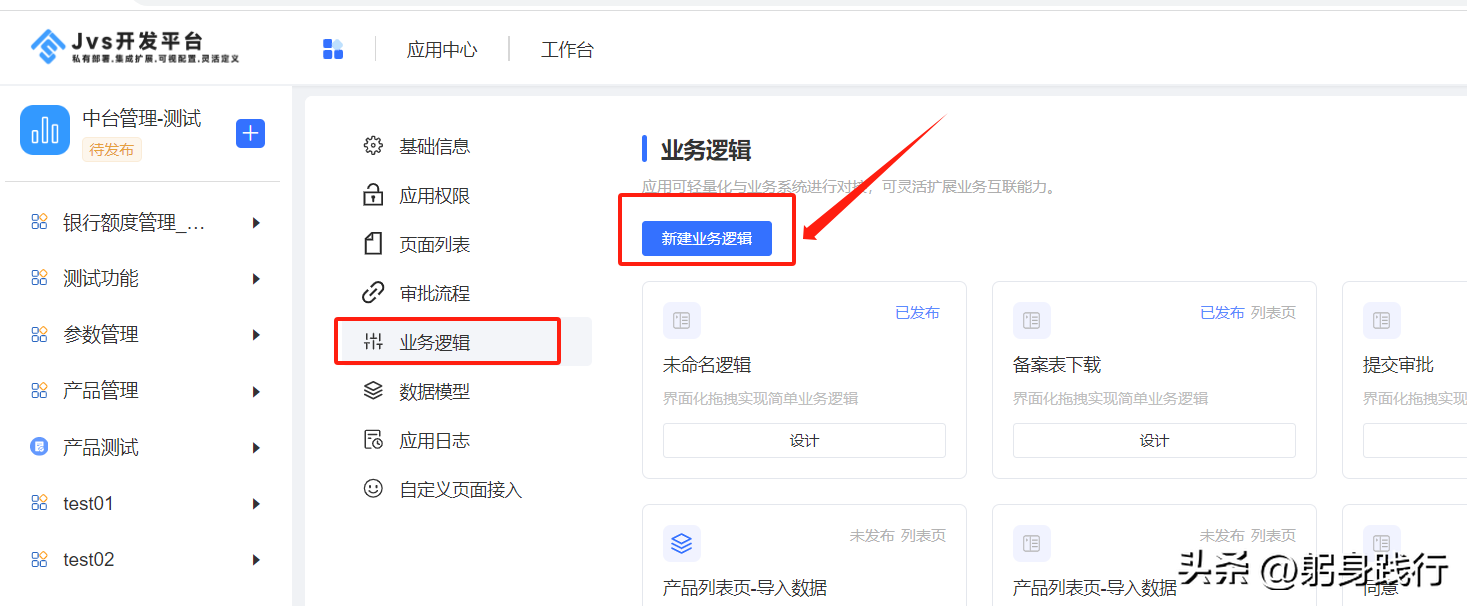Click the smiley icon for 自定义页面接入
Viewport: 1467px width, 606px height.
tap(373, 489)
